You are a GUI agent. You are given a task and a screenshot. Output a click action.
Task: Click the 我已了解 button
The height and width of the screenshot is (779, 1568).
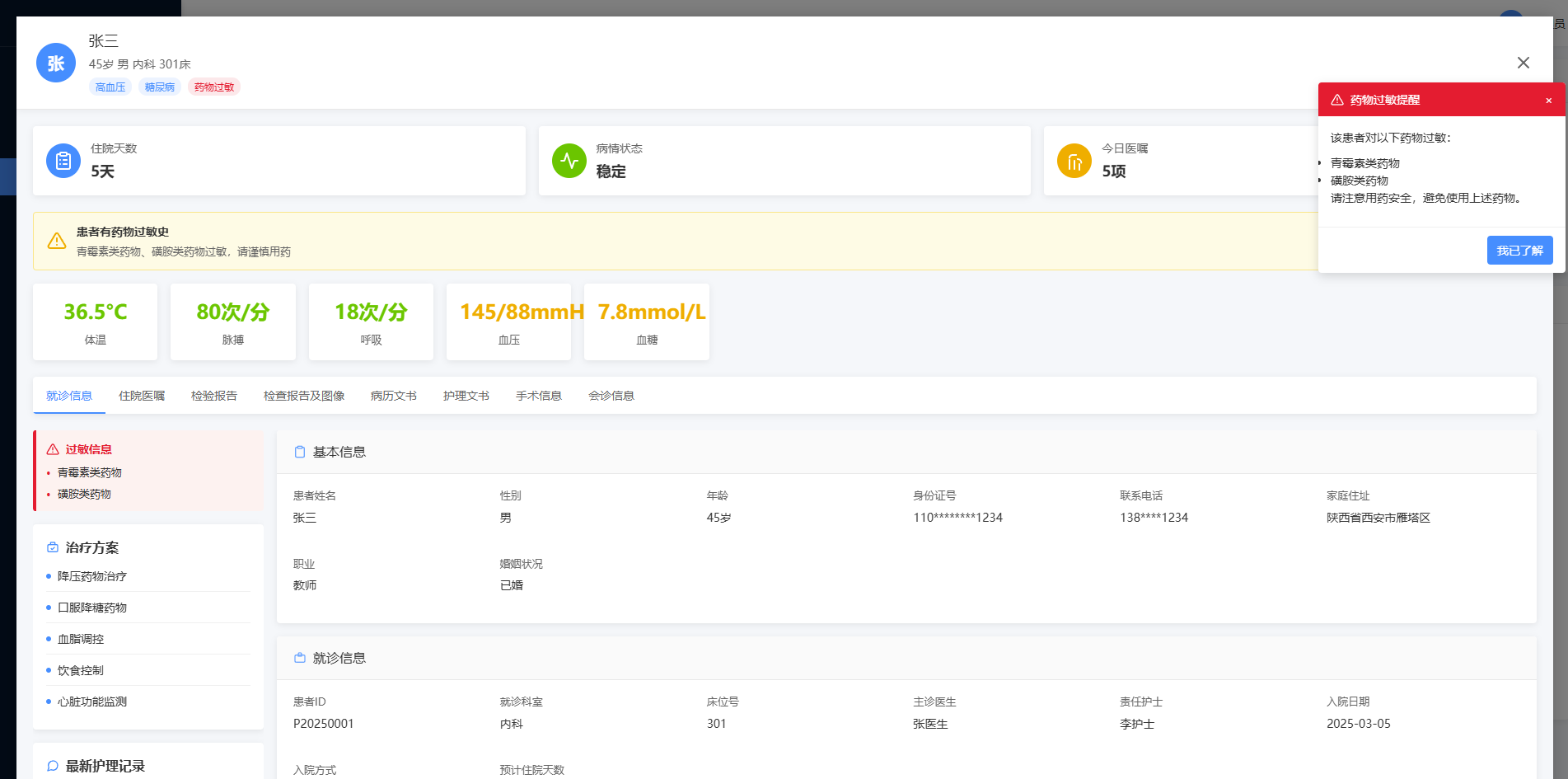tap(1519, 250)
